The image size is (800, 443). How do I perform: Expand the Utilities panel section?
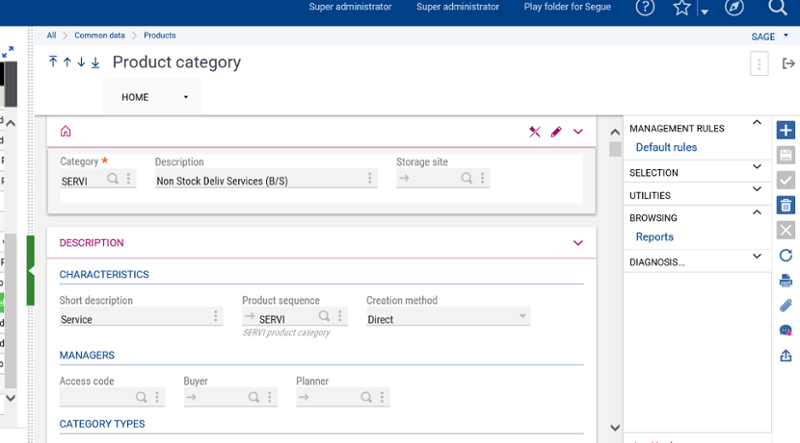click(756, 195)
